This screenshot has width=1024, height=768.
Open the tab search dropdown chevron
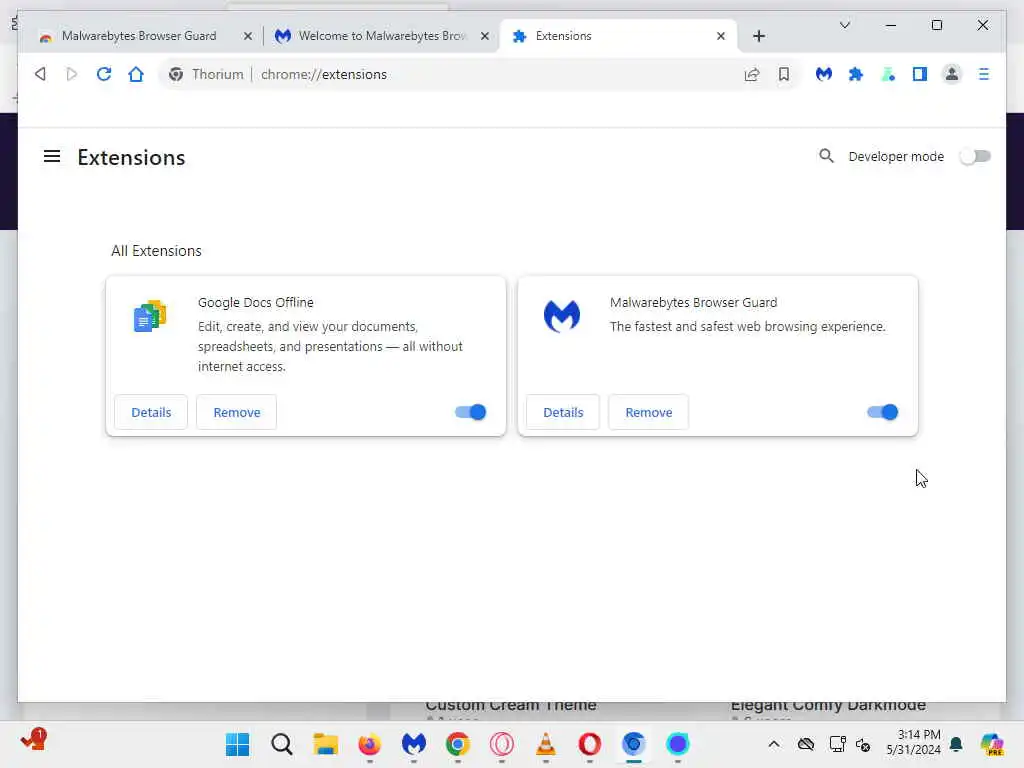(x=844, y=25)
